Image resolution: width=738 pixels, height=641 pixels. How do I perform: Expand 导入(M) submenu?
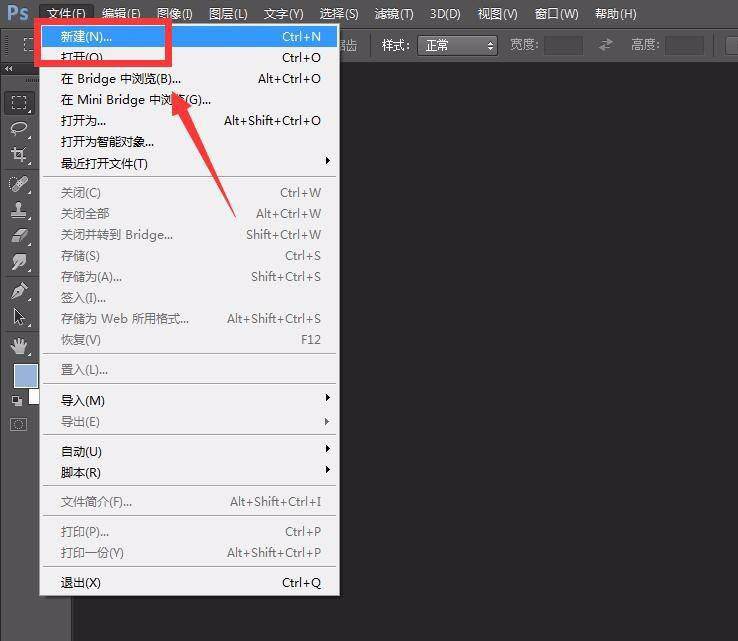[190, 400]
